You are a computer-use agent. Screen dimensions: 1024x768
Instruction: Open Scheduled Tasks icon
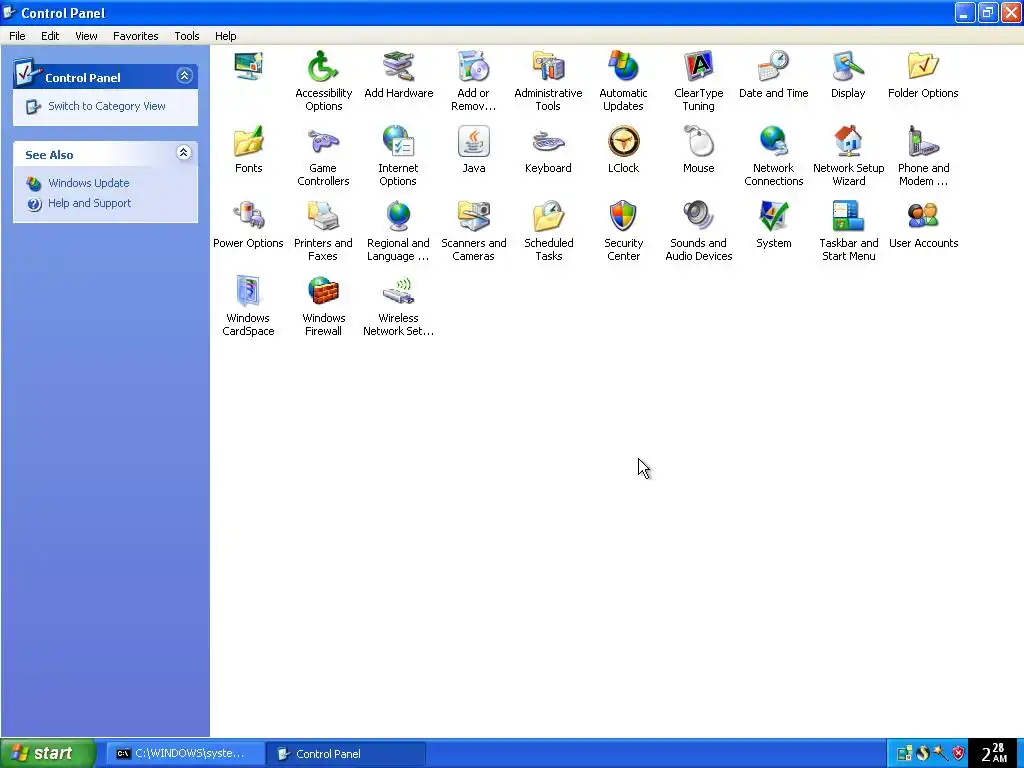click(x=549, y=216)
